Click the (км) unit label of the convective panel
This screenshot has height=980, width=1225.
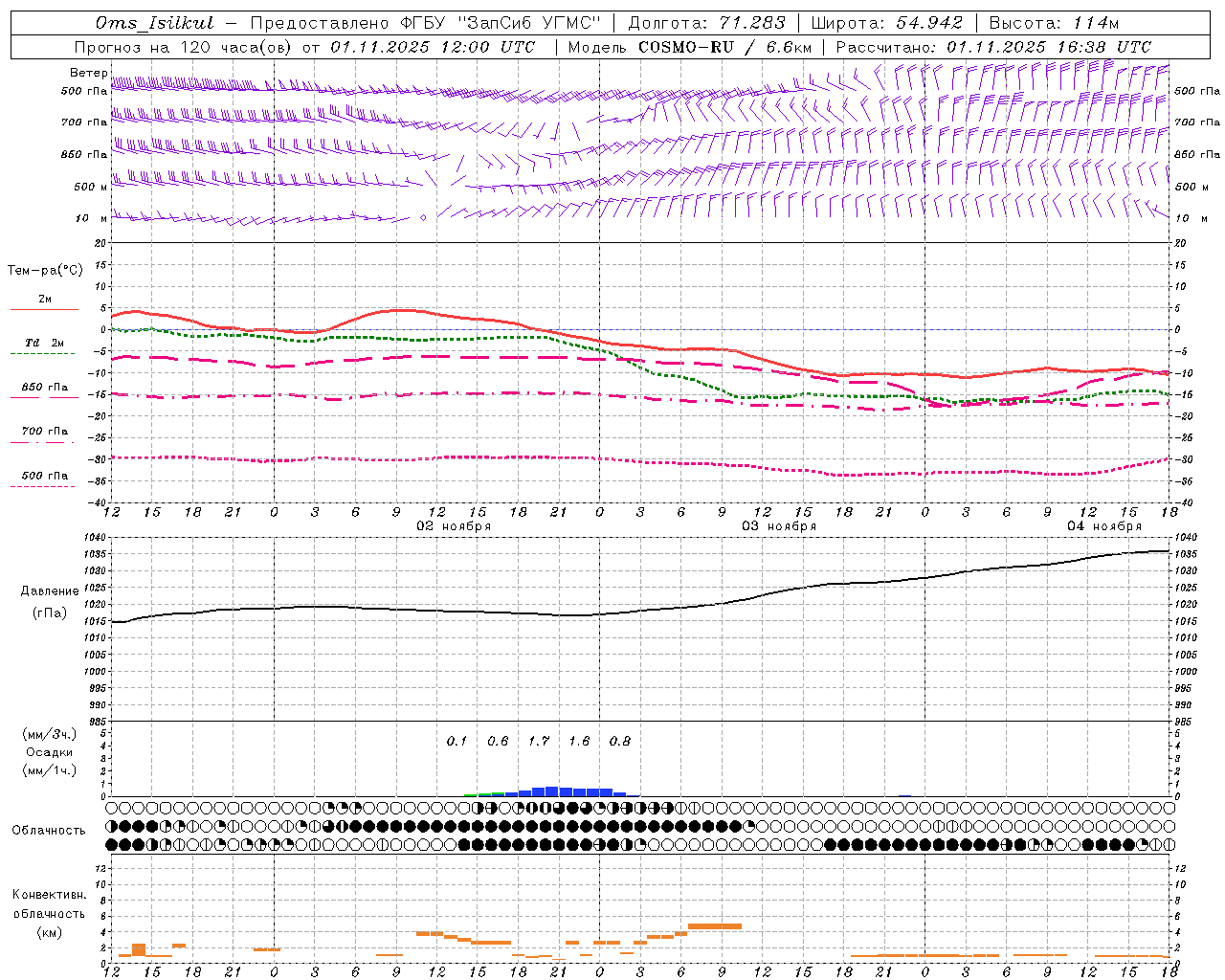click(49, 932)
